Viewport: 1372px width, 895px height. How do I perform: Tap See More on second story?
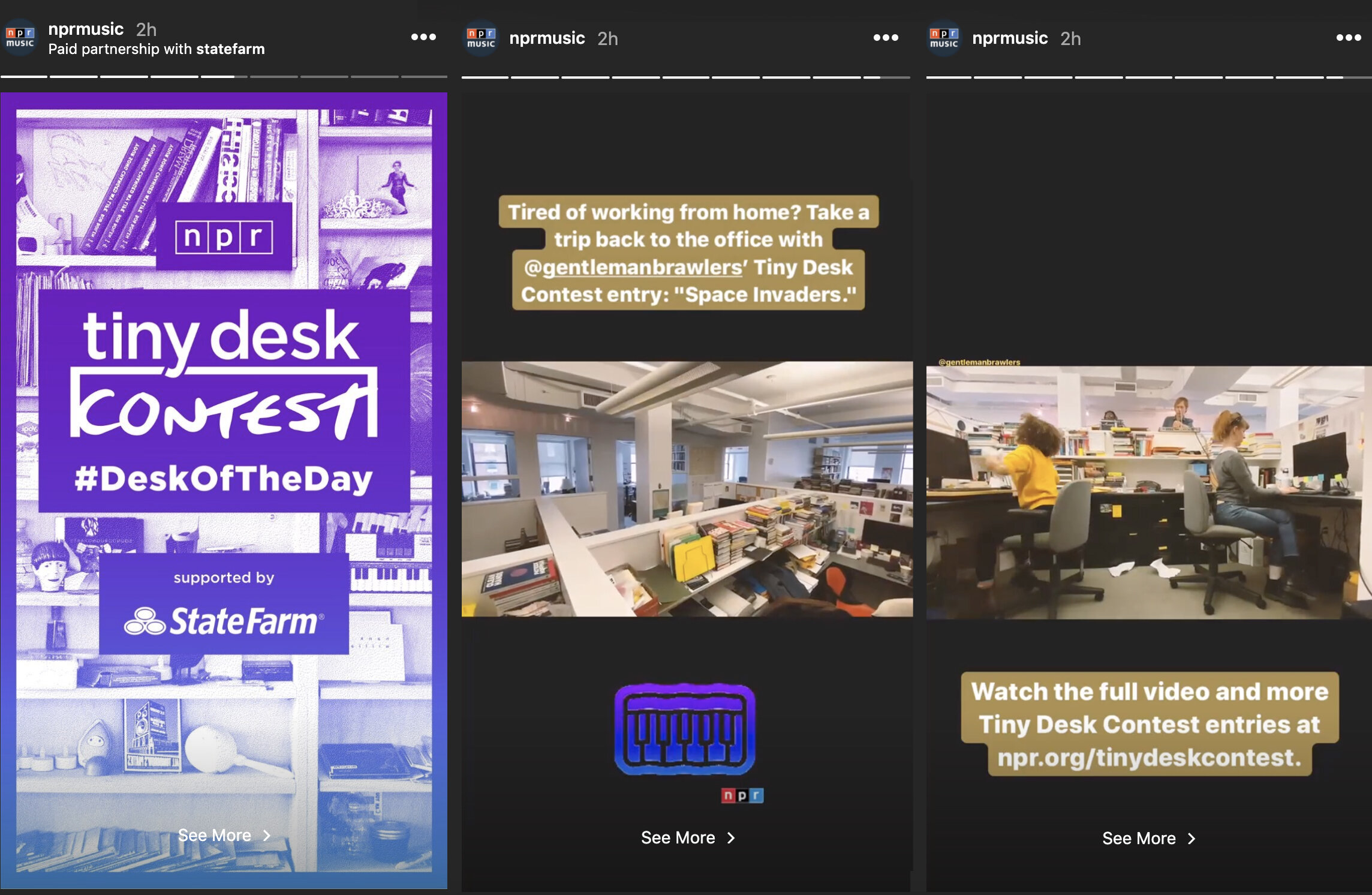tap(678, 837)
